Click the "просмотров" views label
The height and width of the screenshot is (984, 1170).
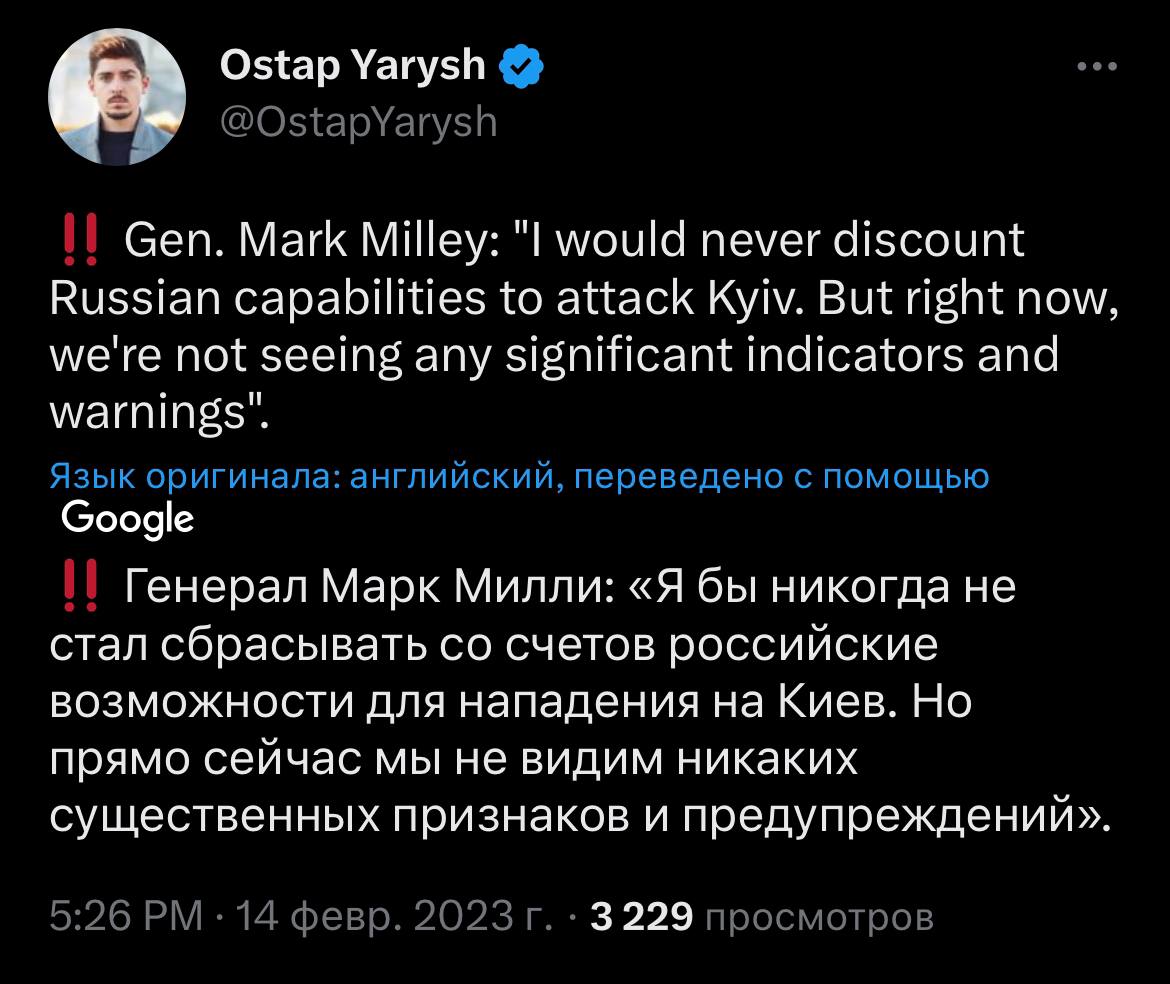click(x=820, y=918)
